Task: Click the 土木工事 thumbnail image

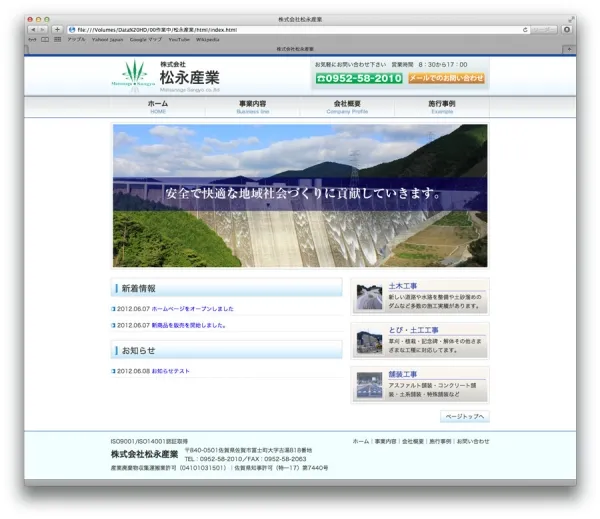Action: coord(369,297)
